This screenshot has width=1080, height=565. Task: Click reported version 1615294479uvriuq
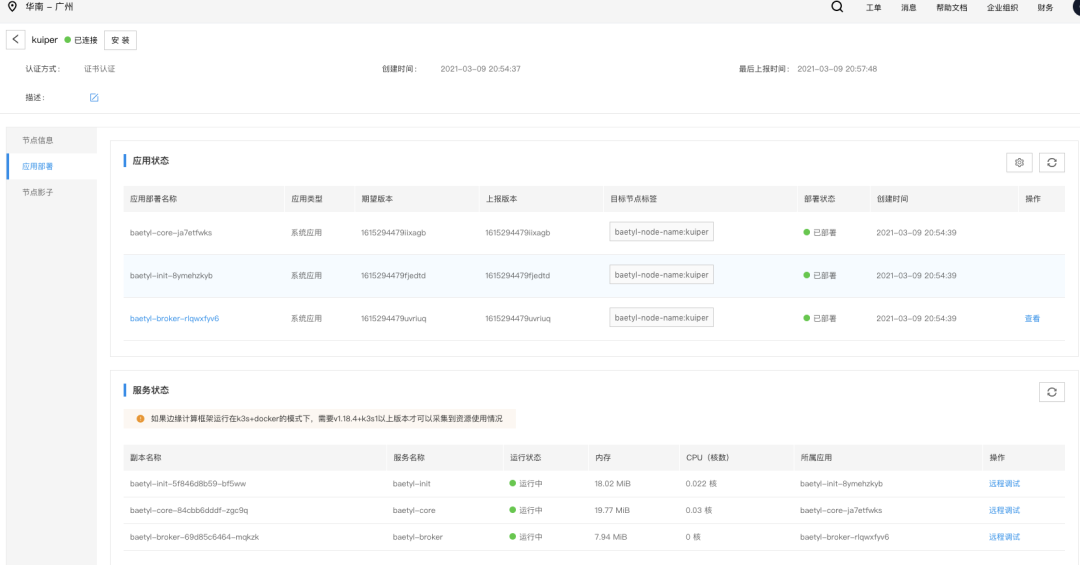[x=517, y=319]
